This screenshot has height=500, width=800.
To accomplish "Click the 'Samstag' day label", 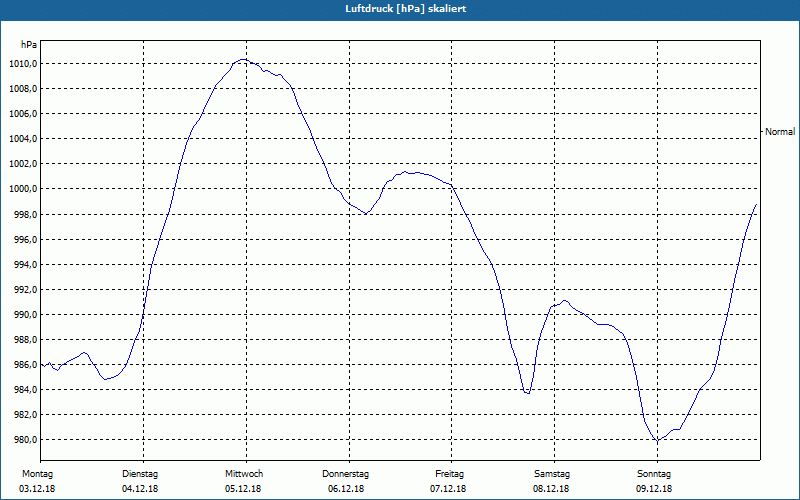I will coord(552,474).
